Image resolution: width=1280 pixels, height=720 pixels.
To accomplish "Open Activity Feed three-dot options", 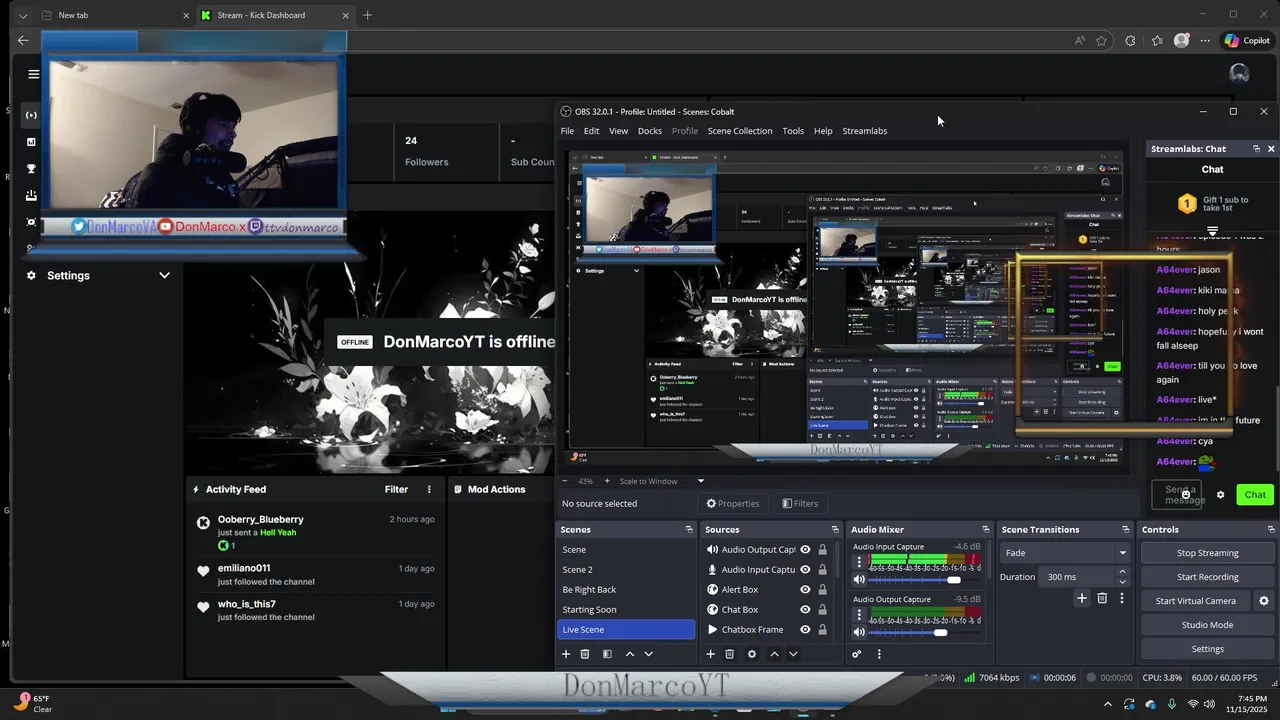I will coord(429,489).
